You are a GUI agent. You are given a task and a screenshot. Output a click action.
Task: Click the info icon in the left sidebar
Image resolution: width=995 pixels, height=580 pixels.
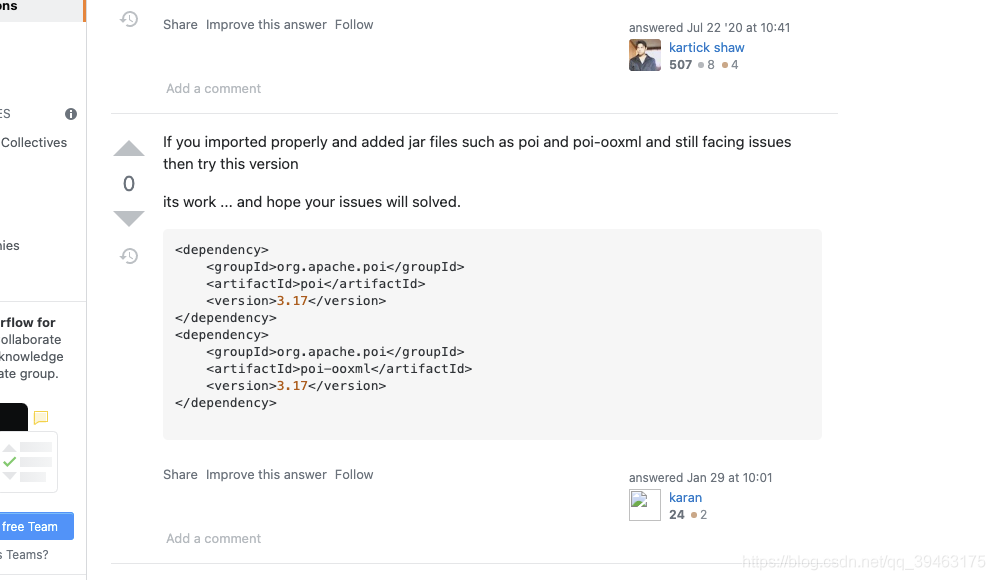pyautogui.click(x=71, y=114)
